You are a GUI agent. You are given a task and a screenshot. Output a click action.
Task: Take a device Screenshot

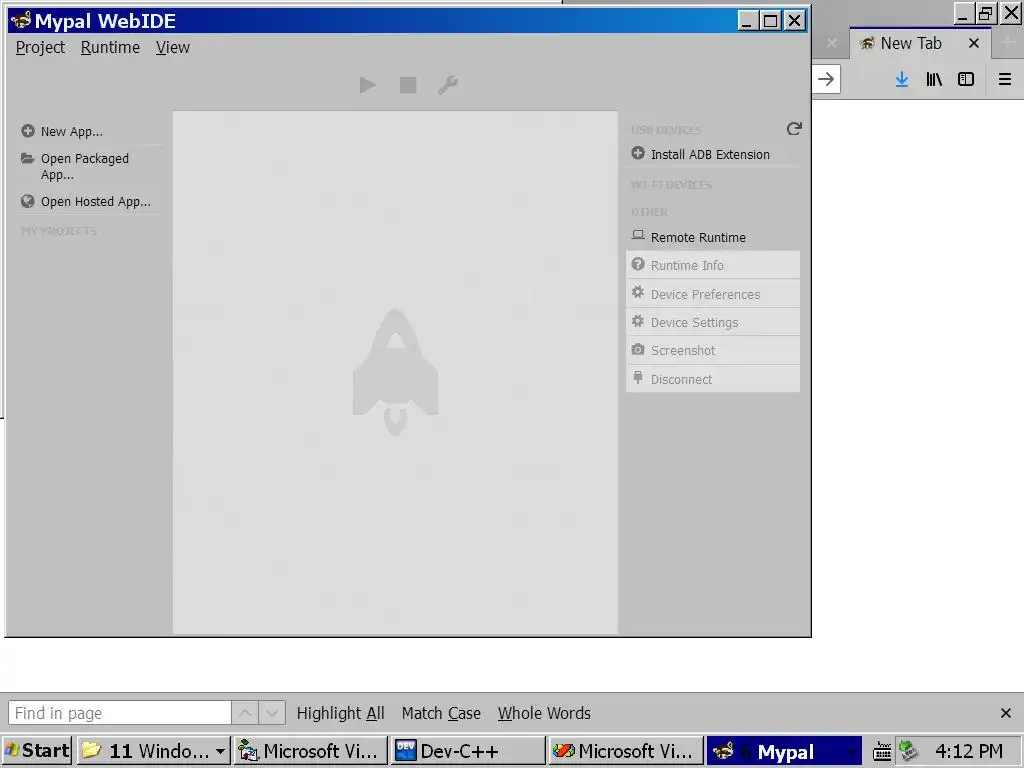coord(712,350)
